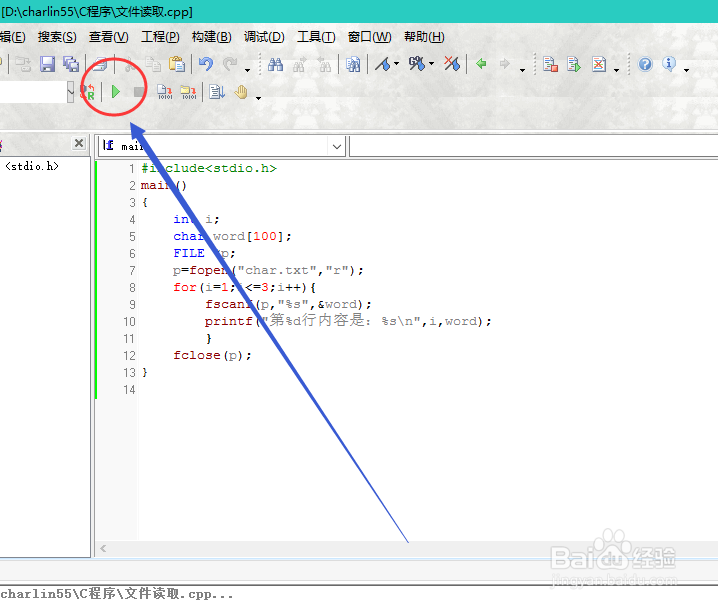Click the Print icon
718x605 pixels.
[x=99, y=64]
